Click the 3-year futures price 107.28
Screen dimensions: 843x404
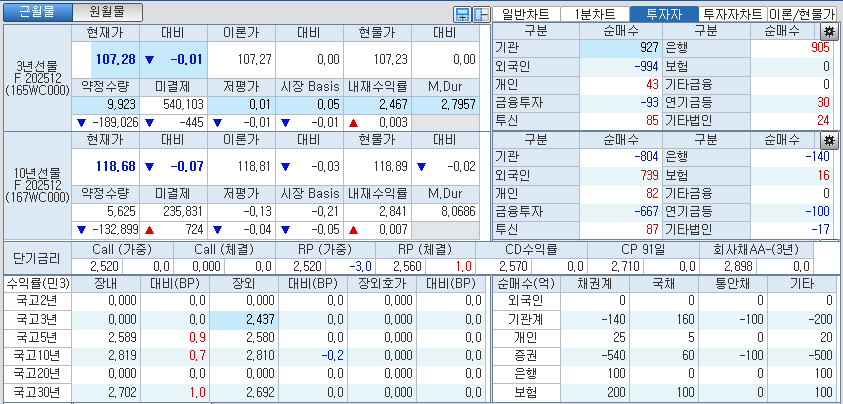click(x=116, y=60)
